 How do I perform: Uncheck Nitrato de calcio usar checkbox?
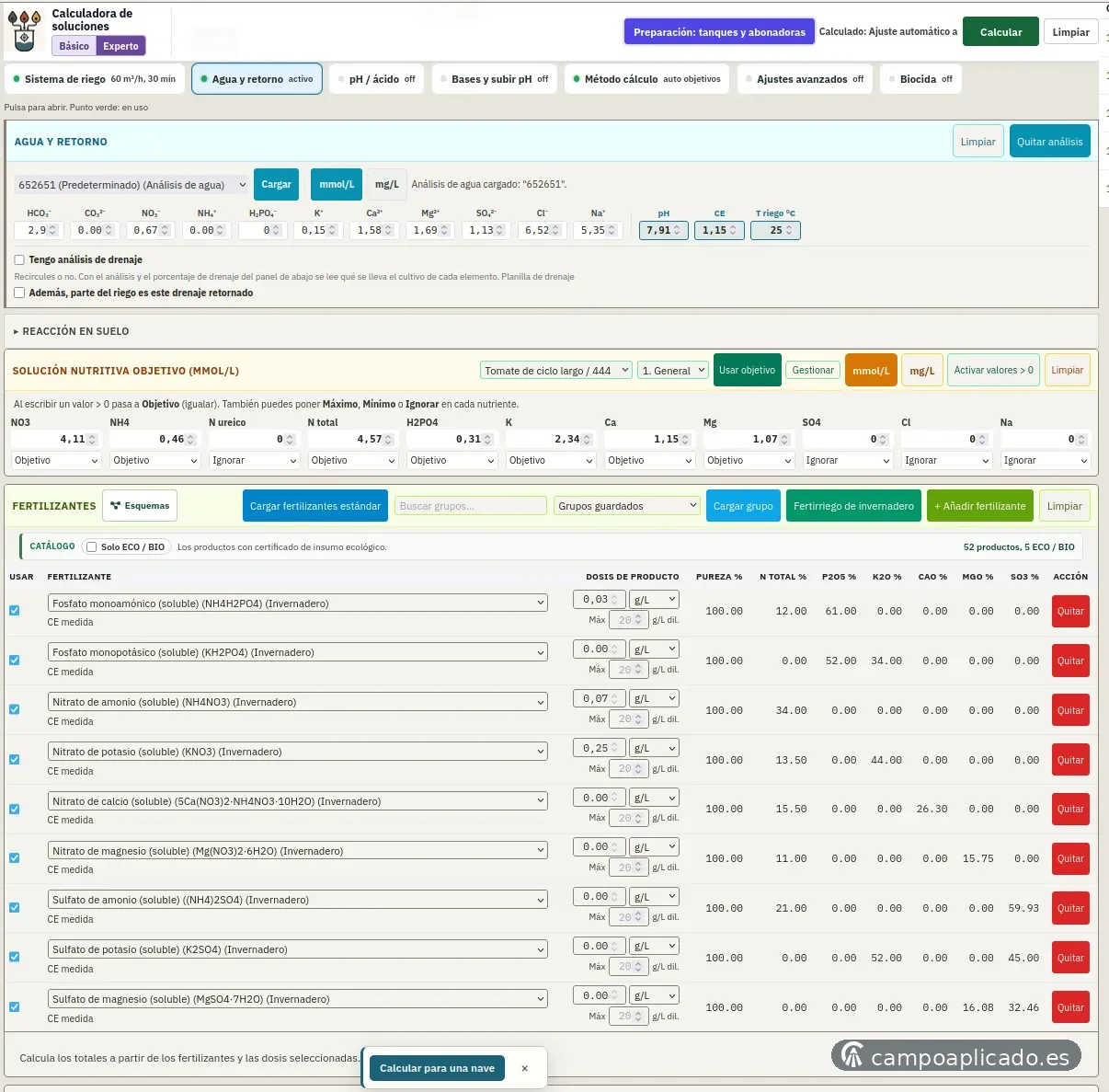tap(15, 810)
